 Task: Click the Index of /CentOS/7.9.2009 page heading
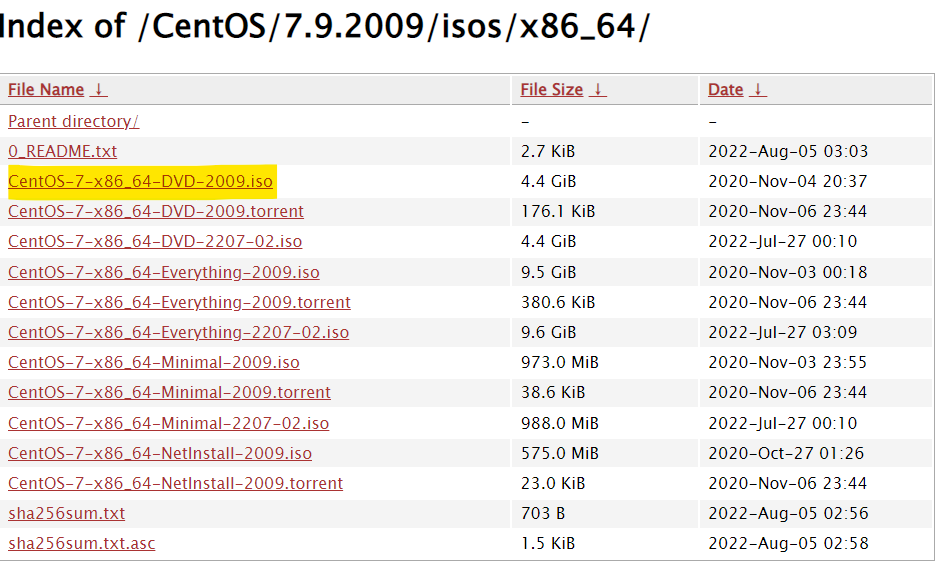click(x=323, y=26)
